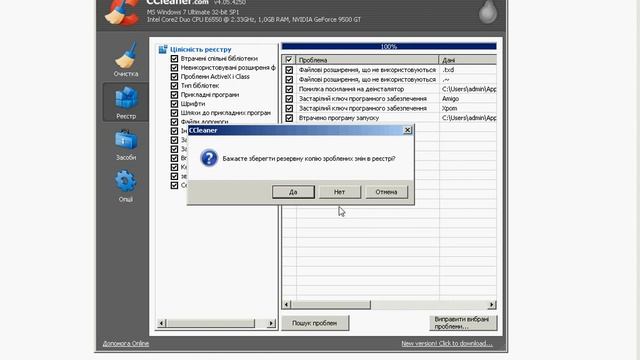The image size is (640, 360).
Task: Click the Piriform droplet icon
Action: pos(488,11)
